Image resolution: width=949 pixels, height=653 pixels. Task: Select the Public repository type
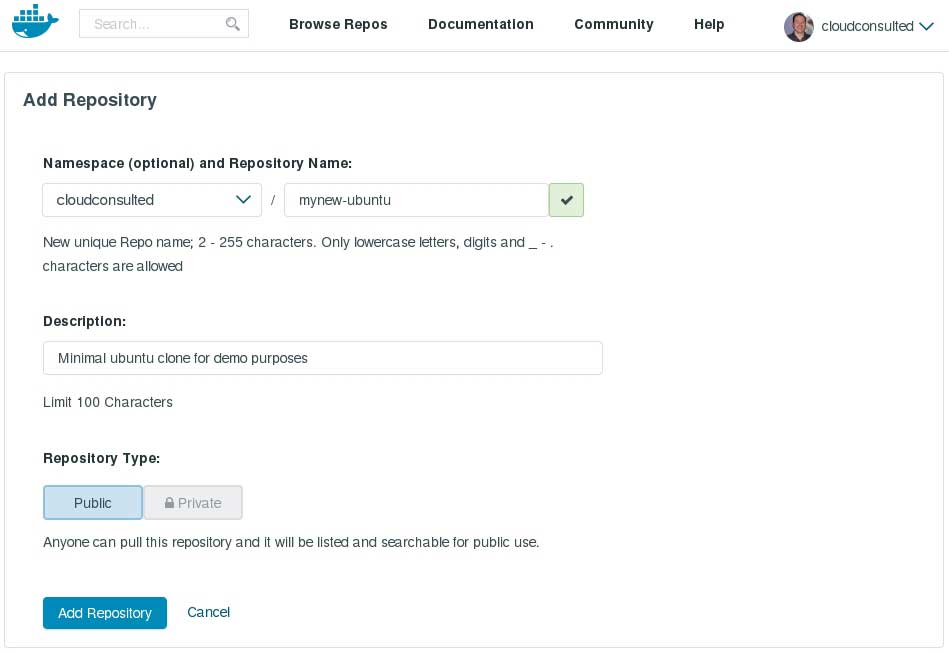[x=93, y=503]
